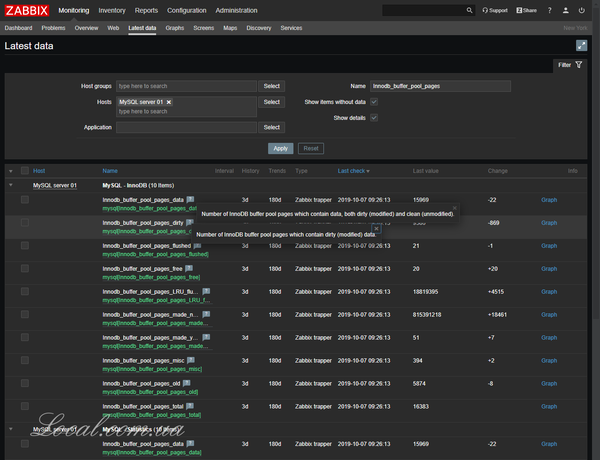Image resolution: width=600 pixels, height=460 pixels.
Task: Switch to the Screens tab
Action: (x=204, y=28)
